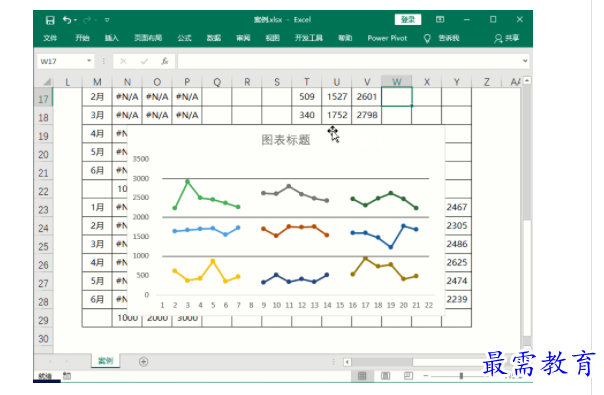Viewport: 604px width, 395px height.
Task: Open the Power Pivot tab
Action: pos(387,38)
